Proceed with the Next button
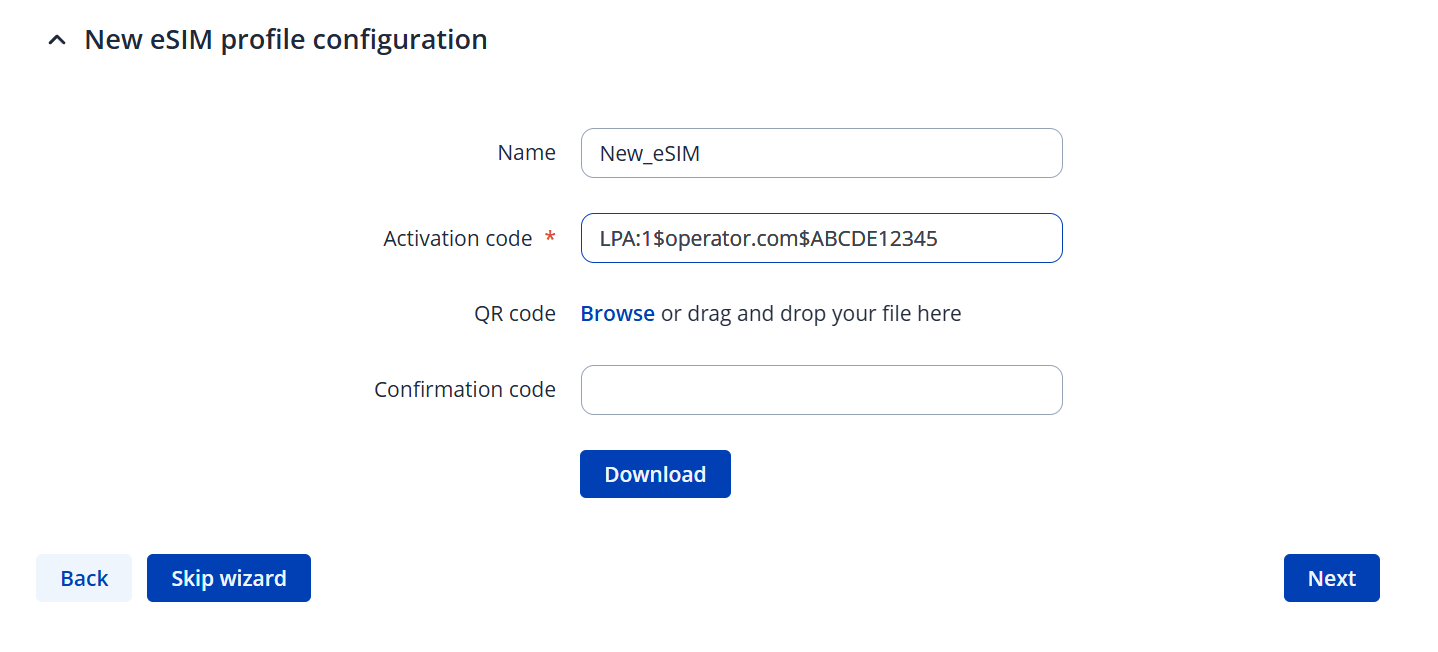This screenshot has height=652, width=1438. point(1331,578)
